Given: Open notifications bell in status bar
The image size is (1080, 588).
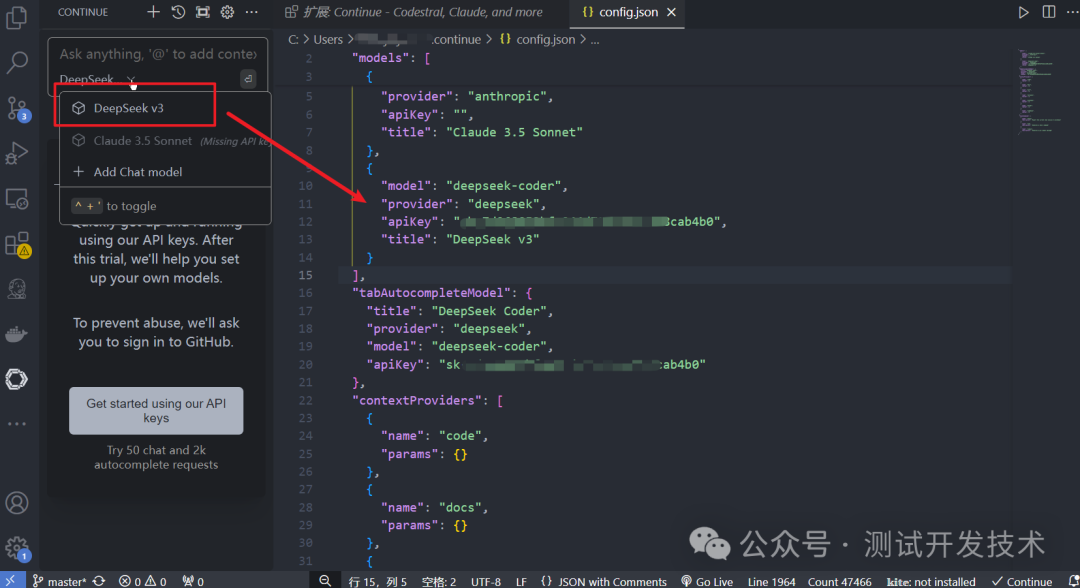Looking at the screenshot, I should coord(1073,581).
